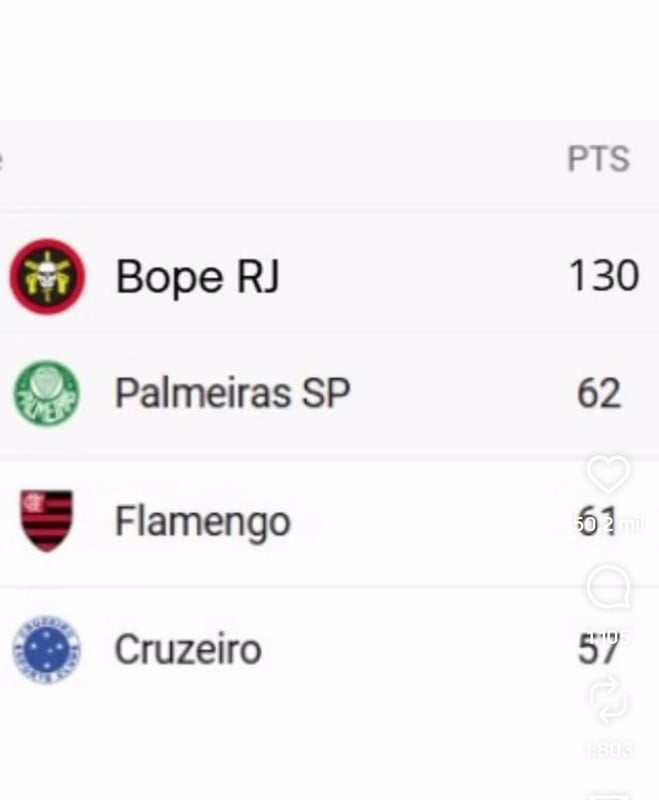Click the Palmeiras SP team name
The width and height of the screenshot is (659, 800).
(x=233, y=392)
